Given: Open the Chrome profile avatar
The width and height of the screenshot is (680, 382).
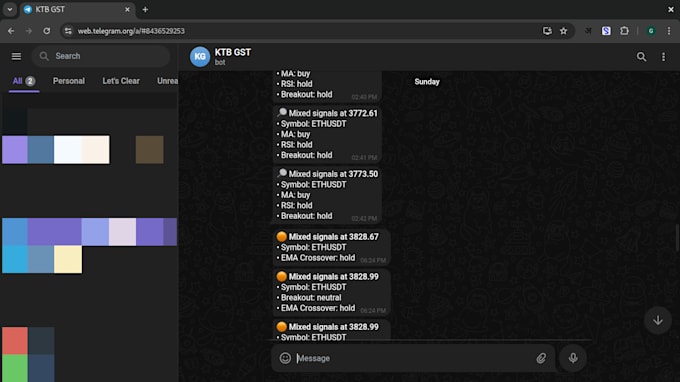Looking at the screenshot, I should 651,31.
